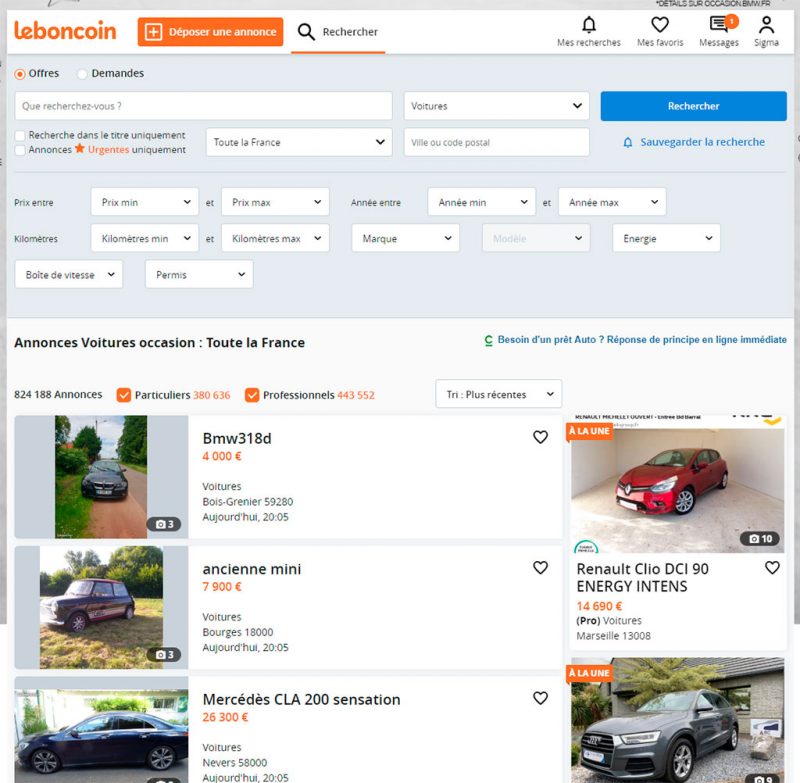Click the 4 000 € price text
This screenshot has width=800, height=783.
222,456
